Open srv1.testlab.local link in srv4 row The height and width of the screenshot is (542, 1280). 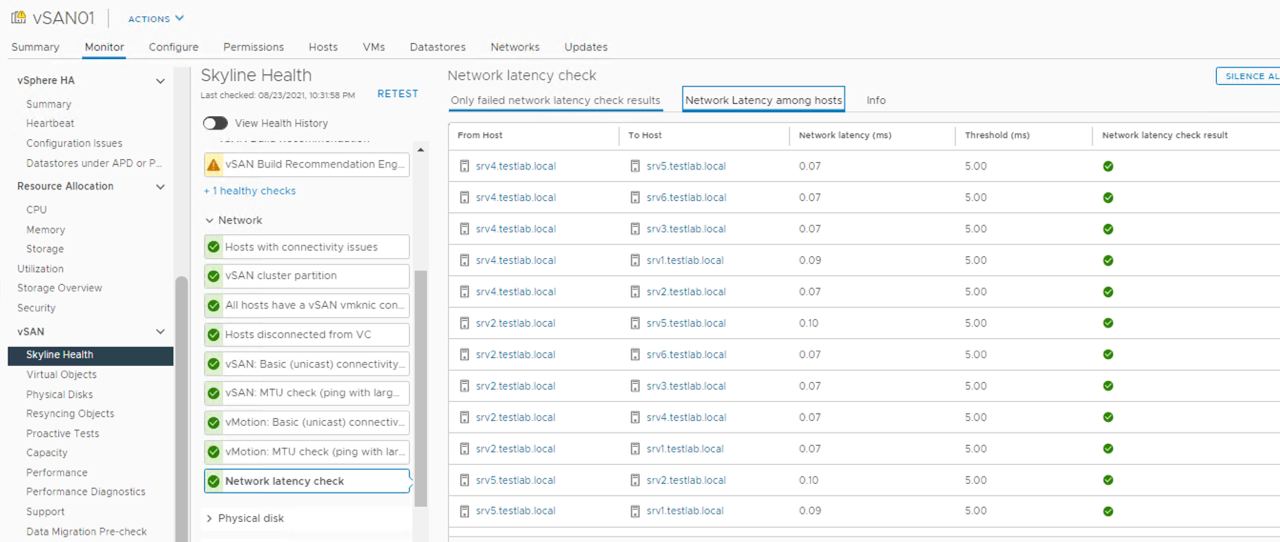685,260
